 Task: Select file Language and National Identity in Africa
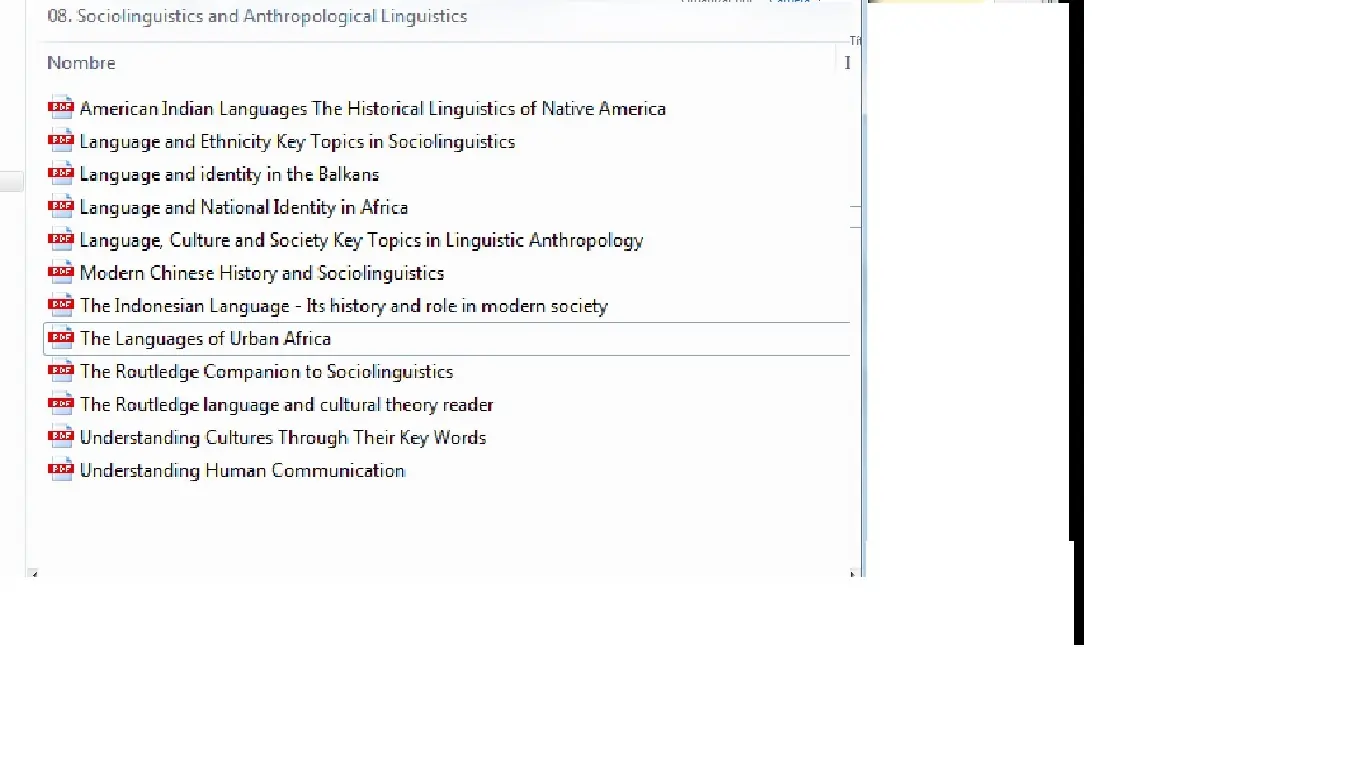(x=243, y=207)
